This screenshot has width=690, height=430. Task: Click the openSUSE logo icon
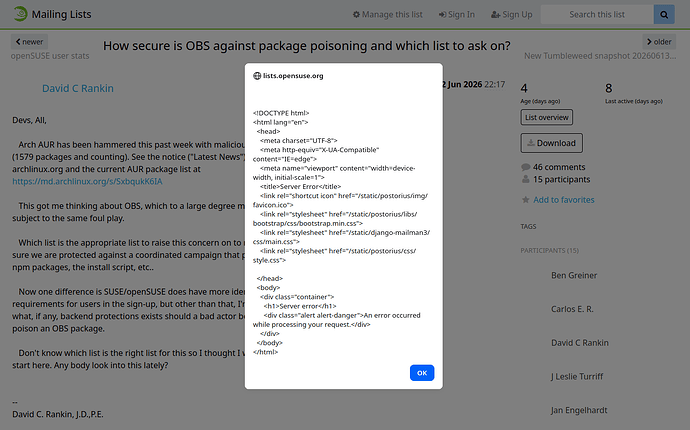click(20, 14)
